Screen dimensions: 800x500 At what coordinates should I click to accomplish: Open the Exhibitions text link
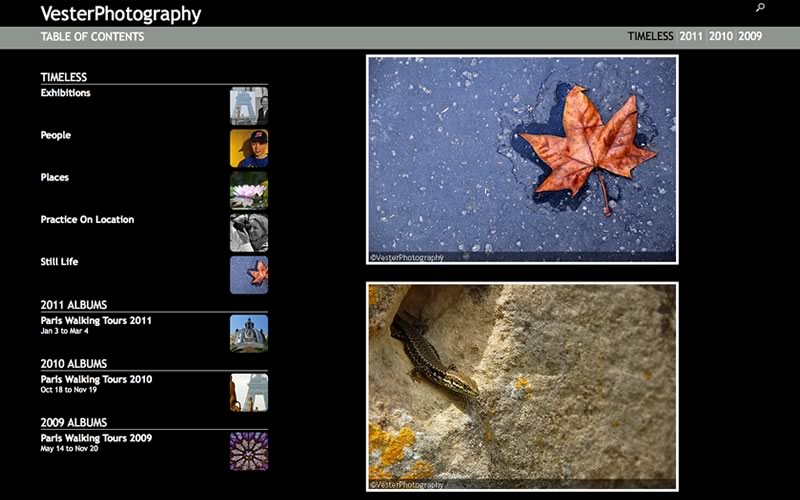65,93
